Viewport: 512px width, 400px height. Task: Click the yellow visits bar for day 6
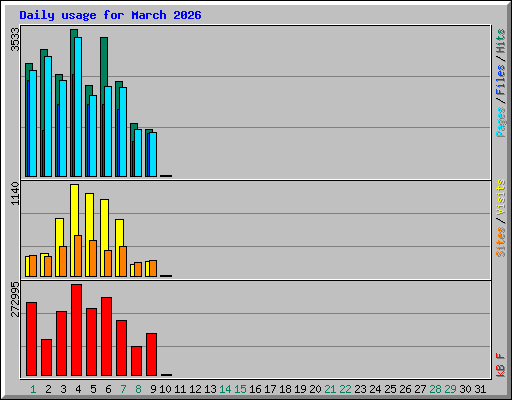point(105,225)
